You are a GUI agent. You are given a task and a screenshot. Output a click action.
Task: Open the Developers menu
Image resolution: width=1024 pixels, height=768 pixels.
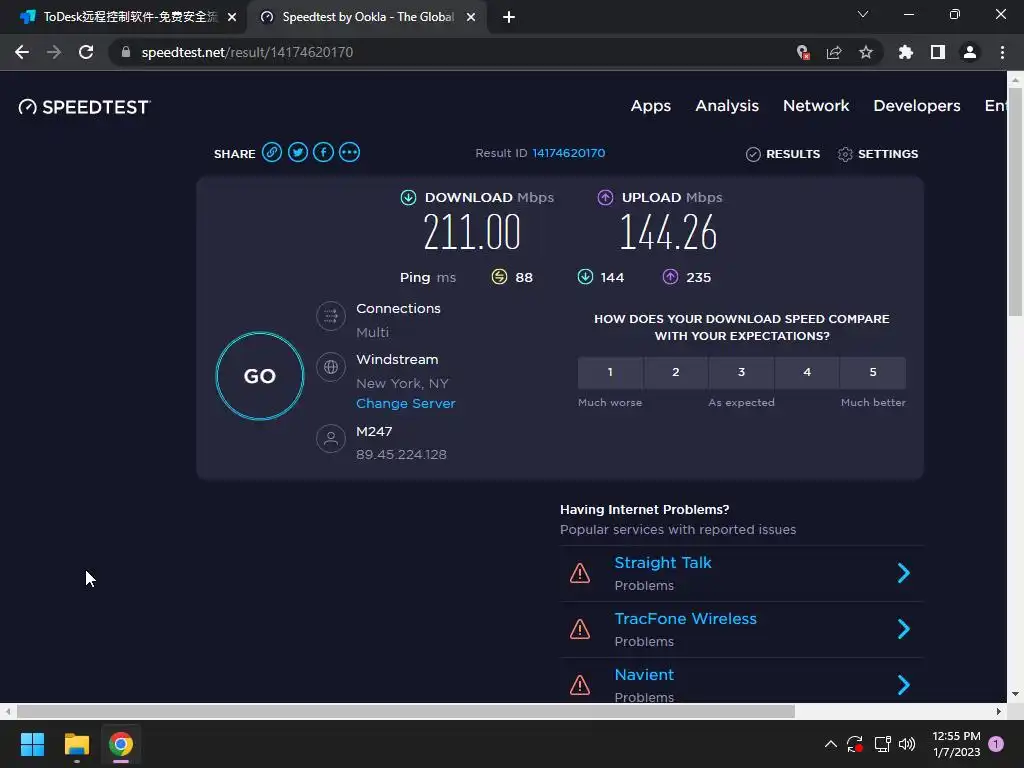(917, 106)
